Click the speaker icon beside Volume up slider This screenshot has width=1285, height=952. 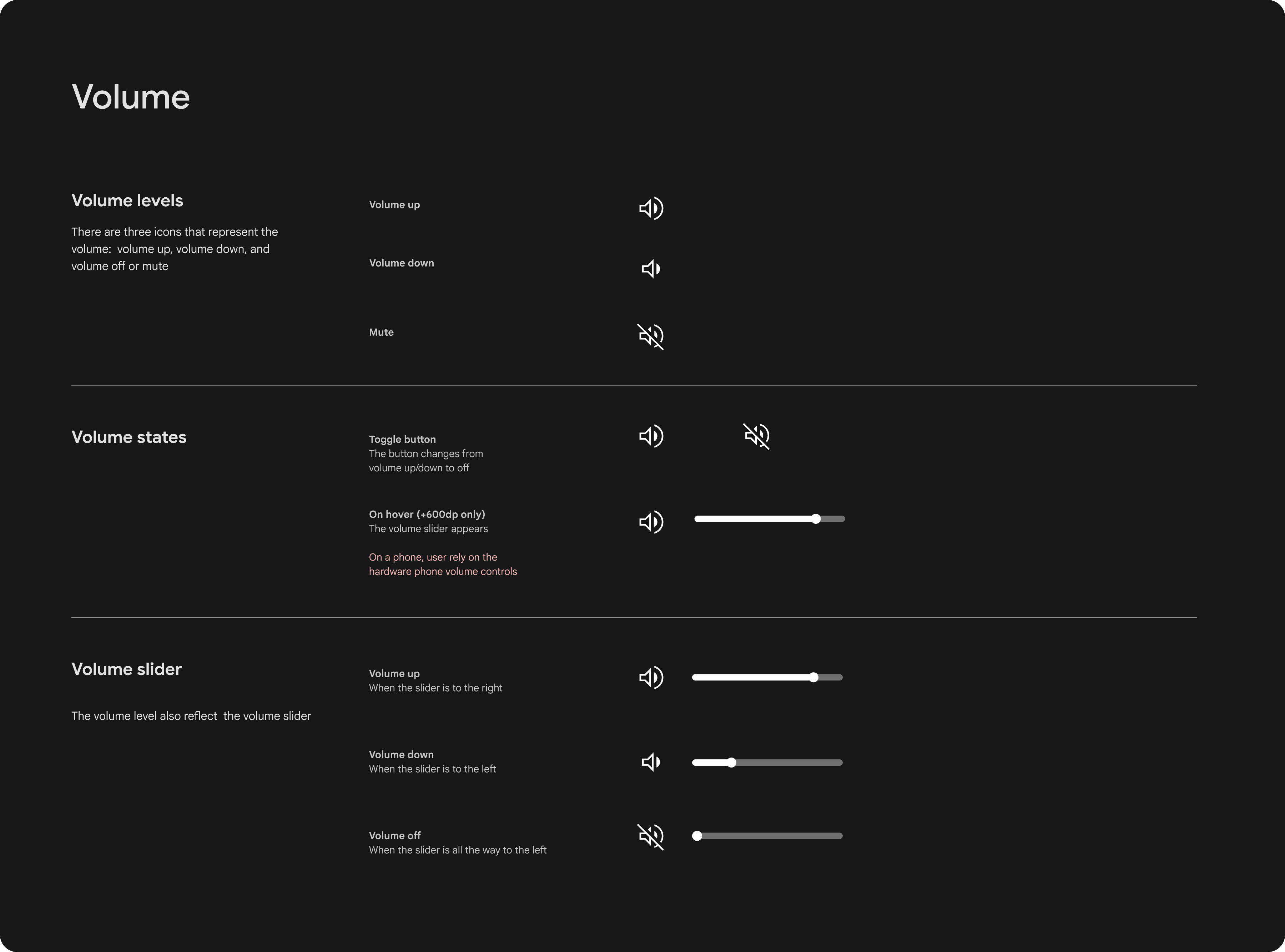[651, 677]
